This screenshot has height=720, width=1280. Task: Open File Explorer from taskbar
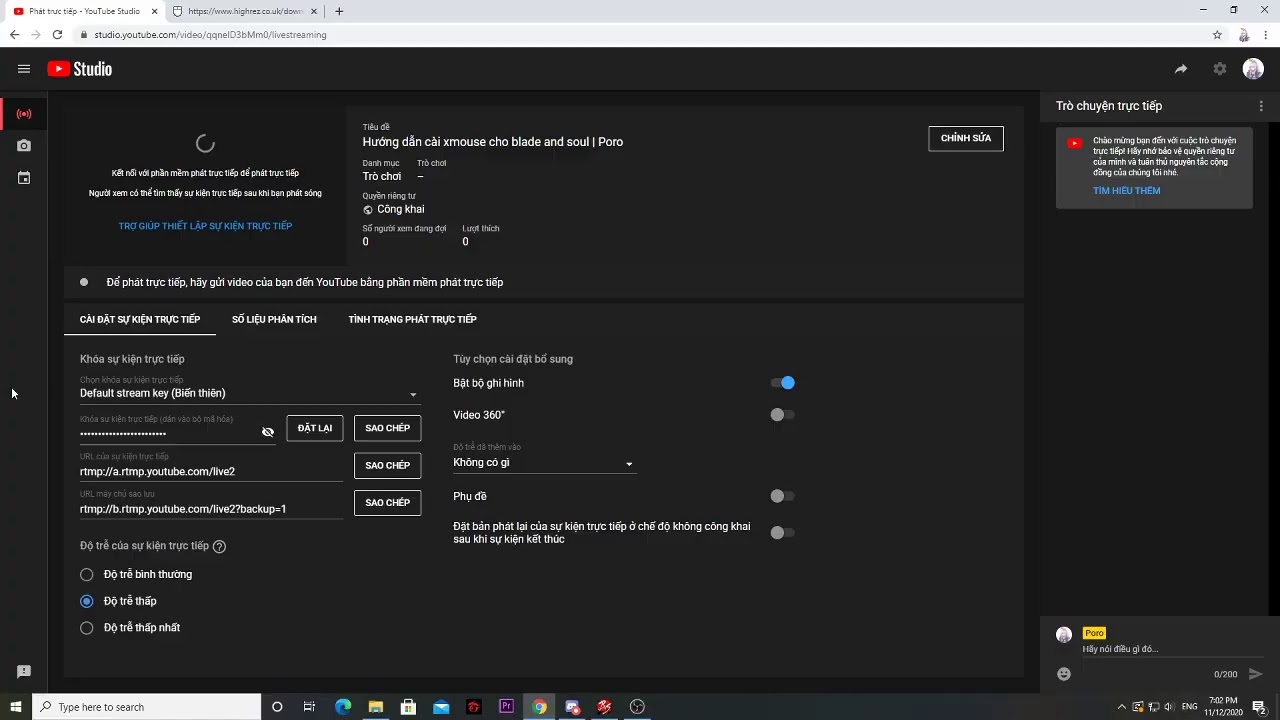[x=376, y=707]
